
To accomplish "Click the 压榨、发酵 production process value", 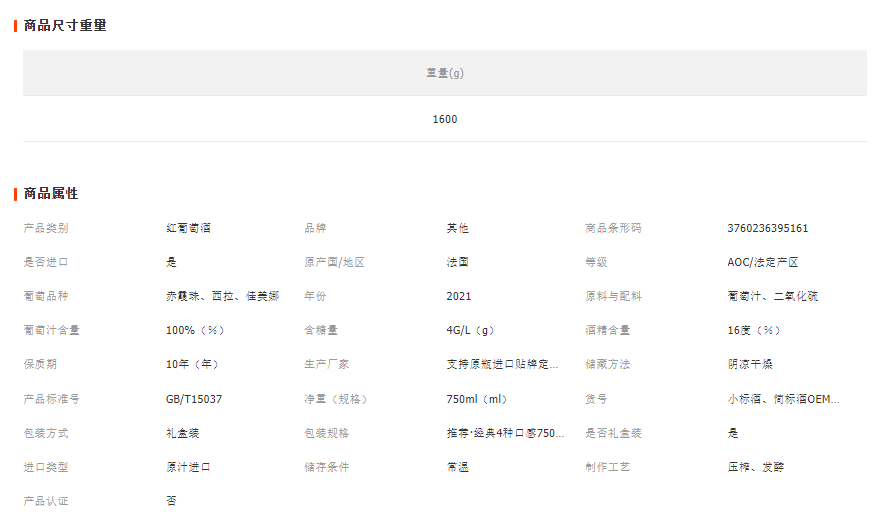I will point(756,467).
